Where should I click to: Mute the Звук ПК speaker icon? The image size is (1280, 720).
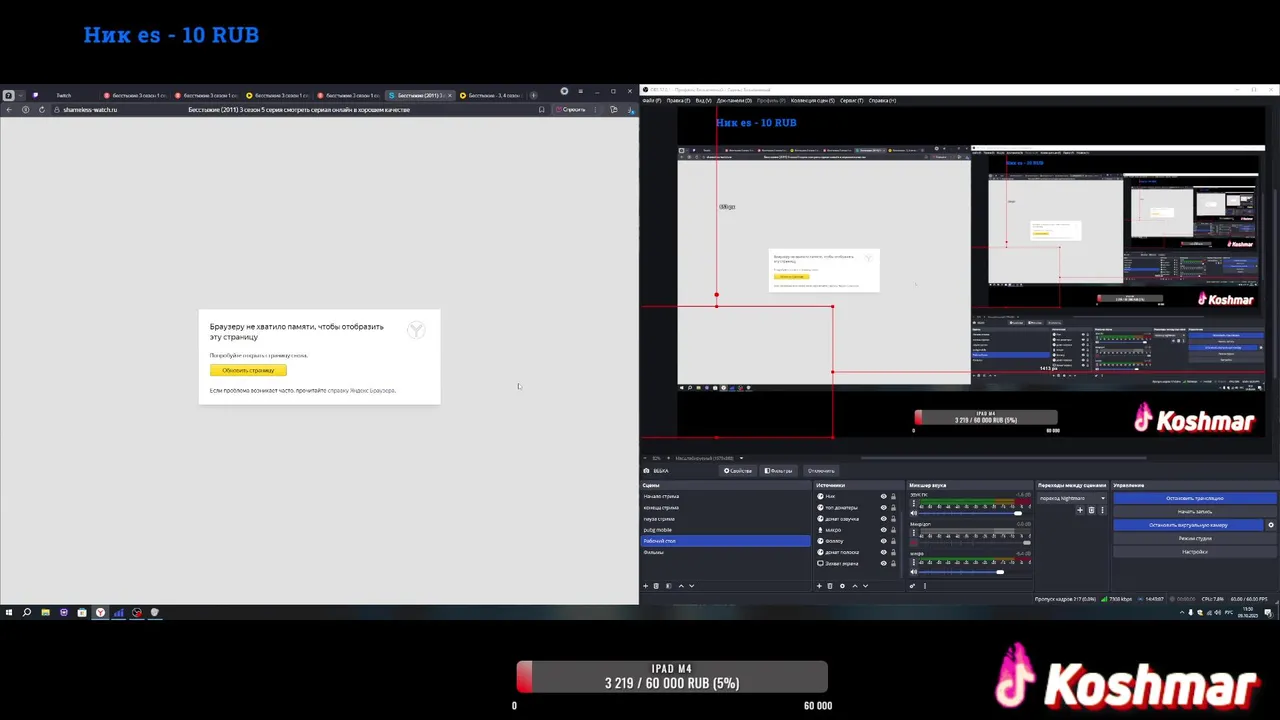pyautogui.click(x=913, y=513)
